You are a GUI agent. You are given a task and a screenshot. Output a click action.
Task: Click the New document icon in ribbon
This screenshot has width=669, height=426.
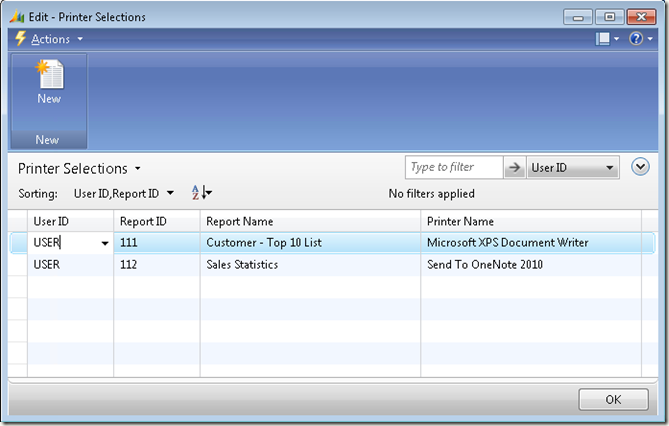[x=48, y=76]
